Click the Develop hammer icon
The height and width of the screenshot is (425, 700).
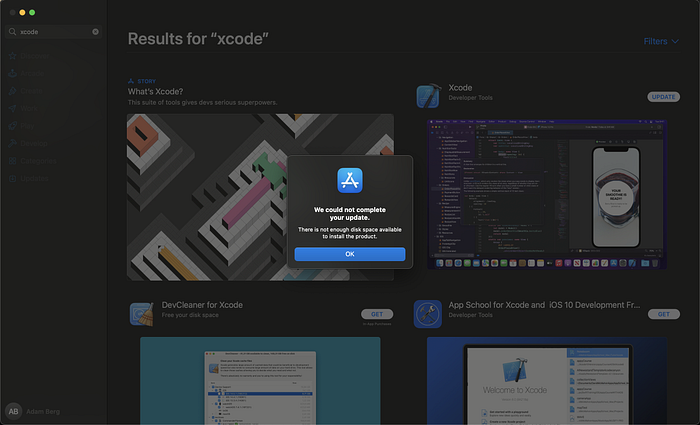click(x=12, y=143)
